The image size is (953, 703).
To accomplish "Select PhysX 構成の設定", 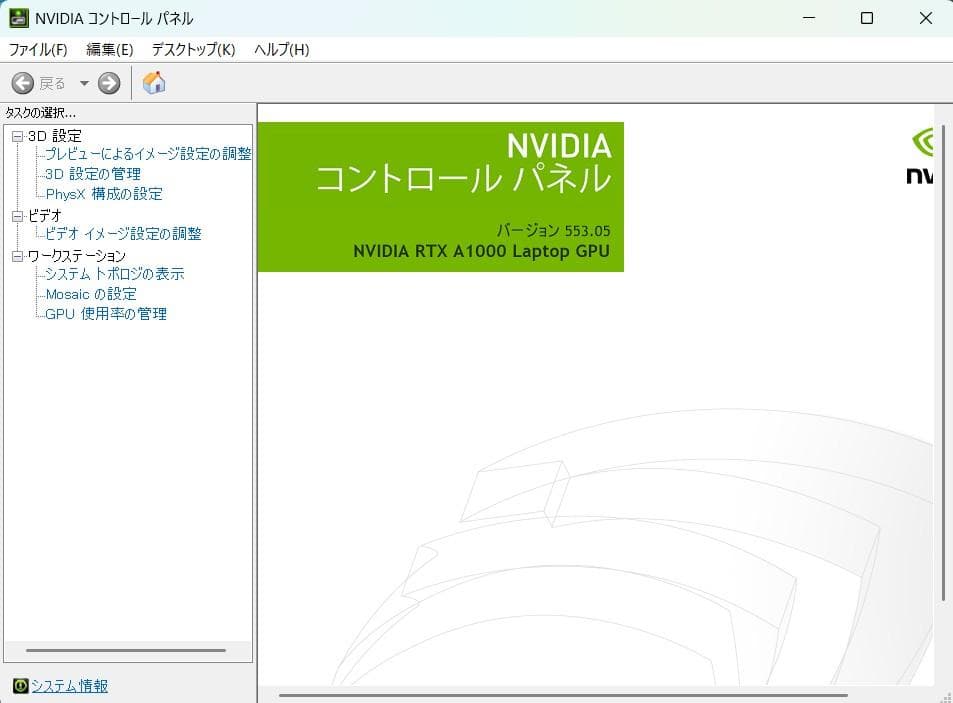I will (x=104, y=194).
